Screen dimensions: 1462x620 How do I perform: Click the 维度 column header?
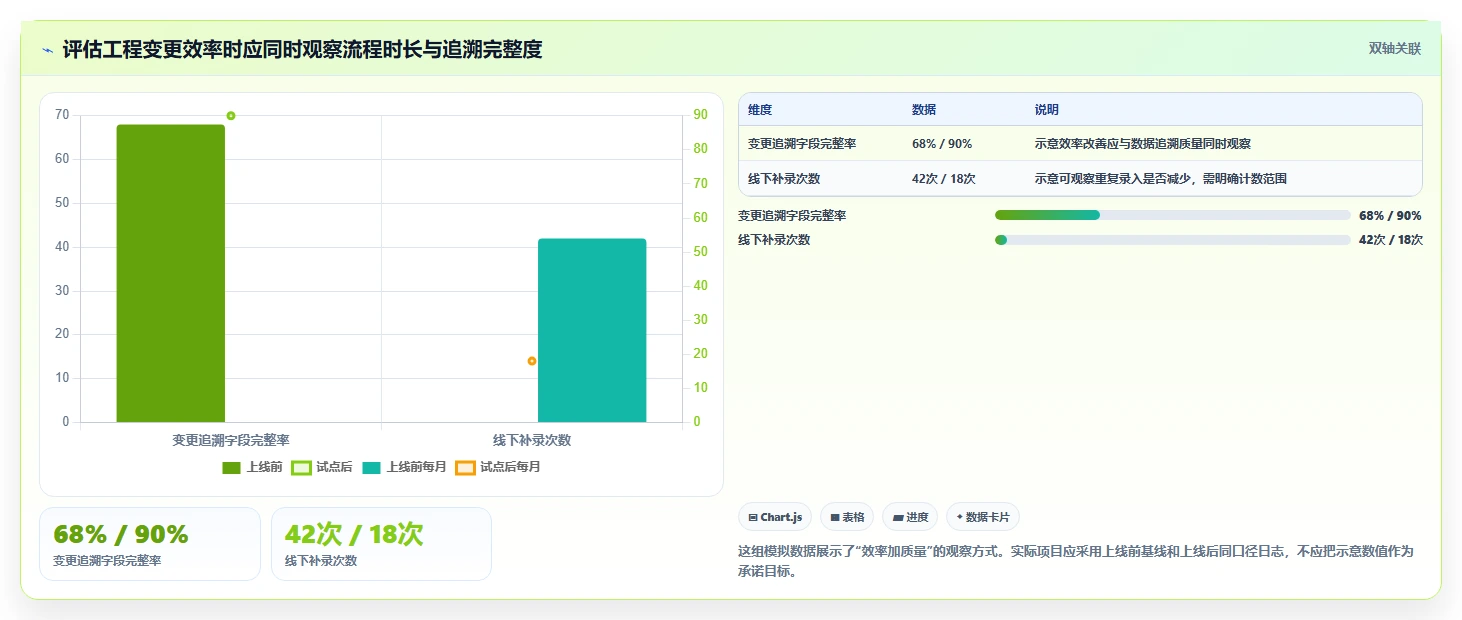tap(760, 110)
